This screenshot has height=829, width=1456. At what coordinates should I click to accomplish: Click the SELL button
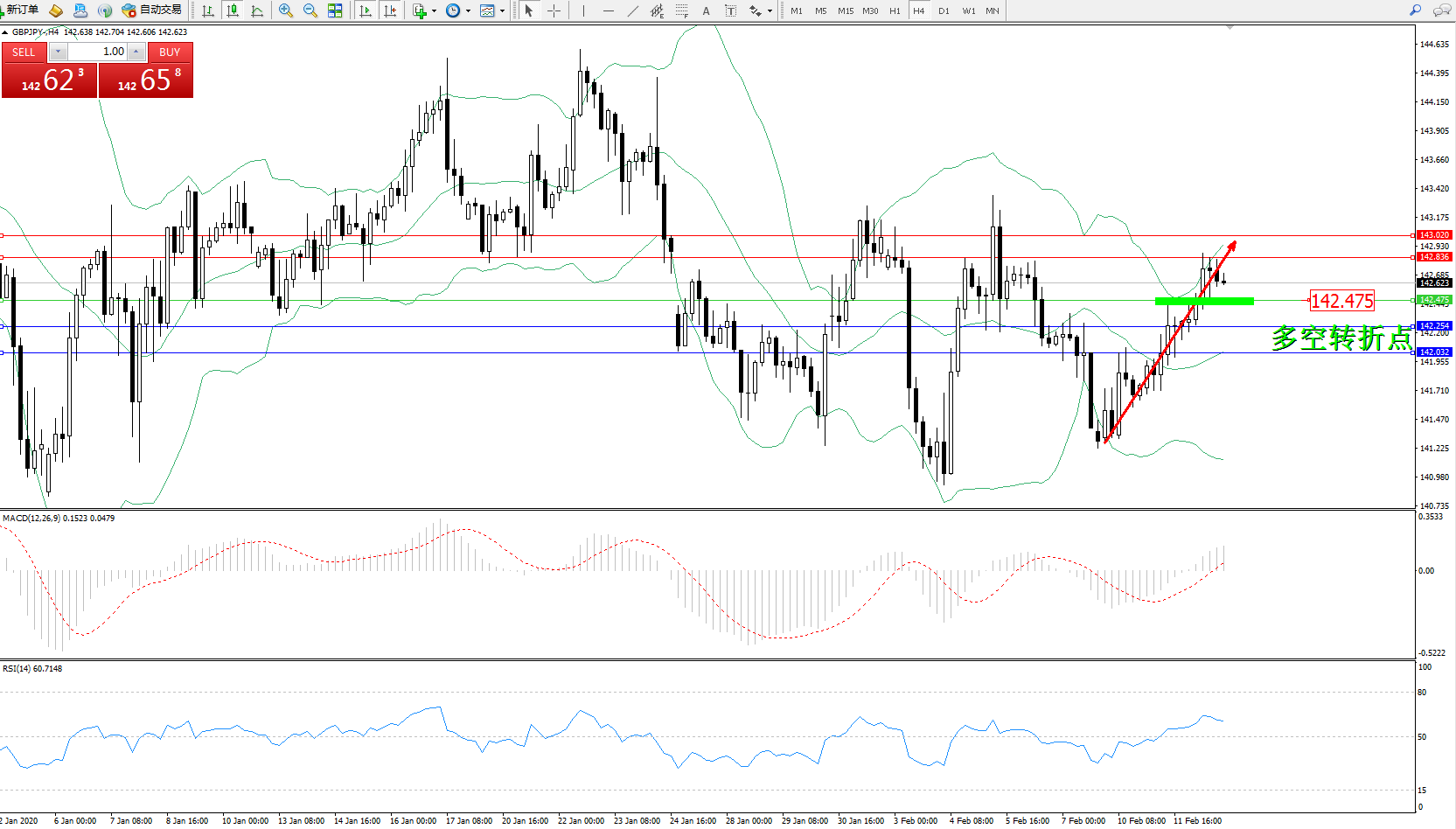pos(24,52)
